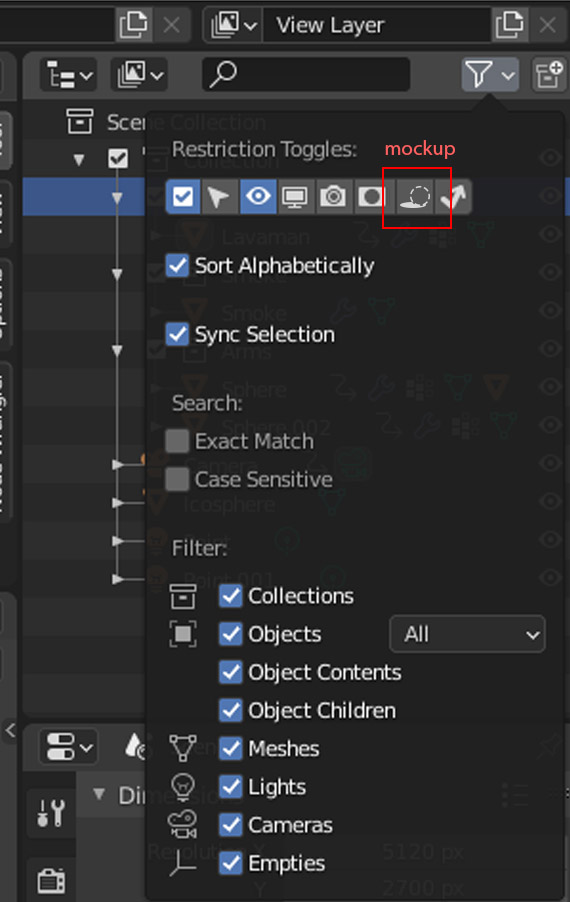
Task: Collapse the highlighted row's disclosure triangle
Action: pyautogui.click(x=117, y=197)
